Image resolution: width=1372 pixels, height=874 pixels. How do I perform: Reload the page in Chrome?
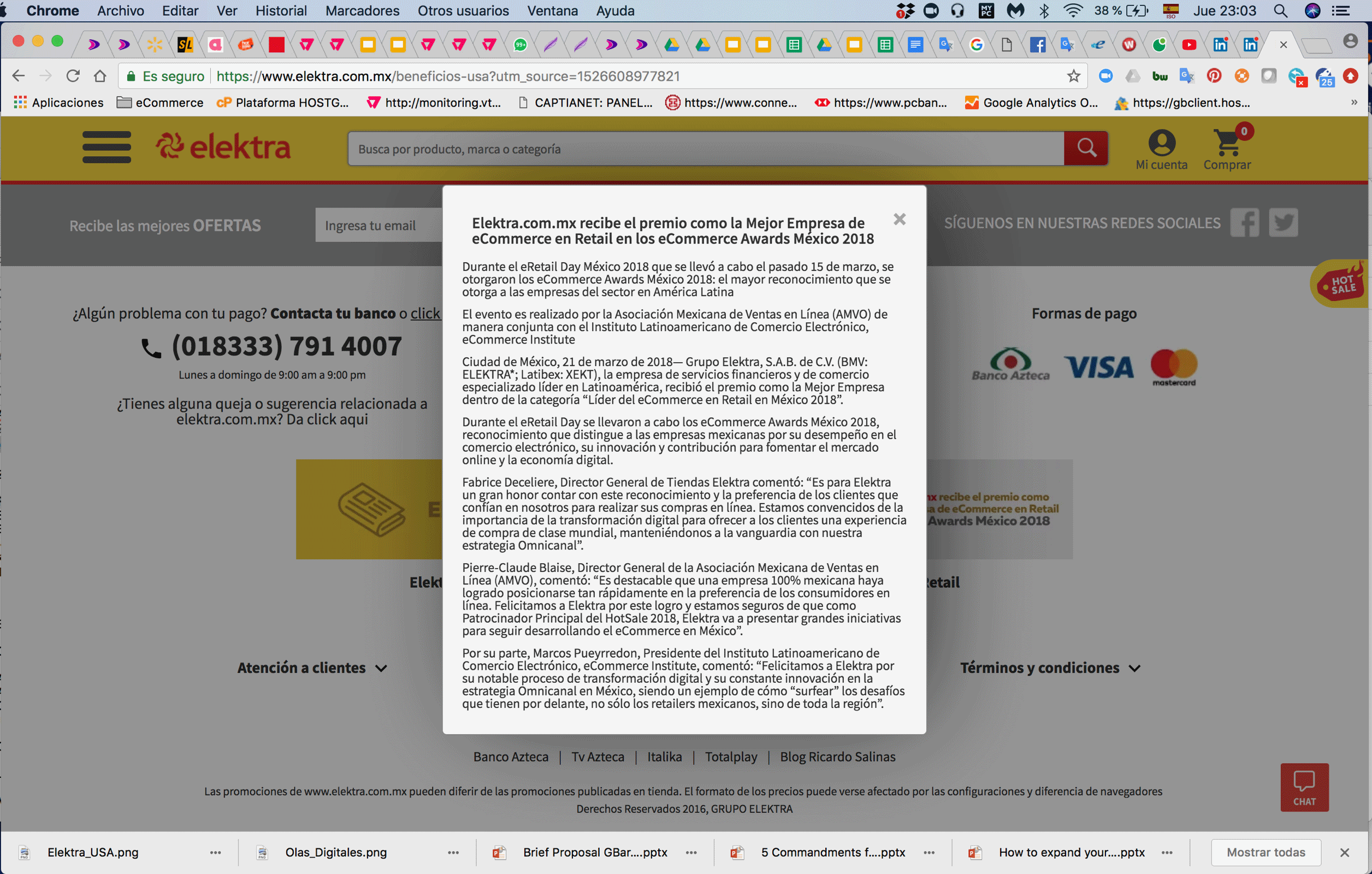coord(72,76)
